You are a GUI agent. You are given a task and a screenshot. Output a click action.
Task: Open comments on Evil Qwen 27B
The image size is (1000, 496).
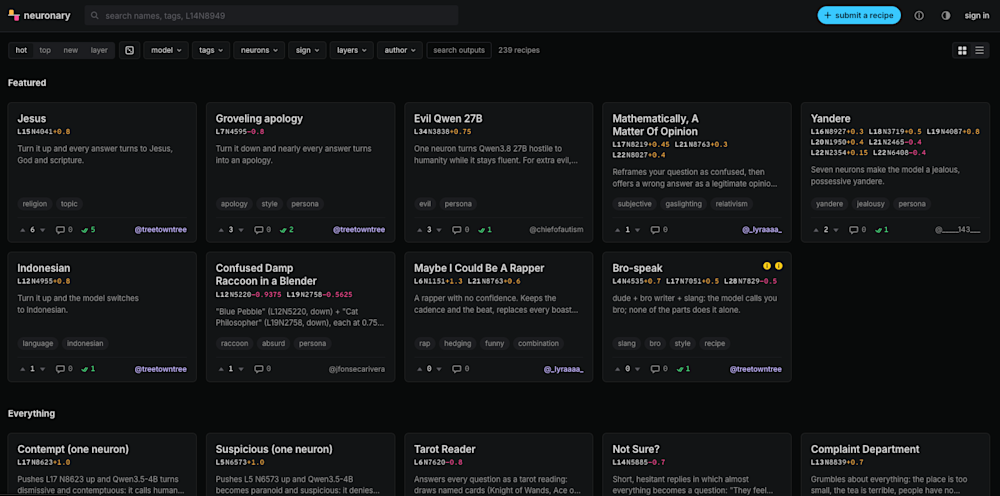(x=460, y=230)
